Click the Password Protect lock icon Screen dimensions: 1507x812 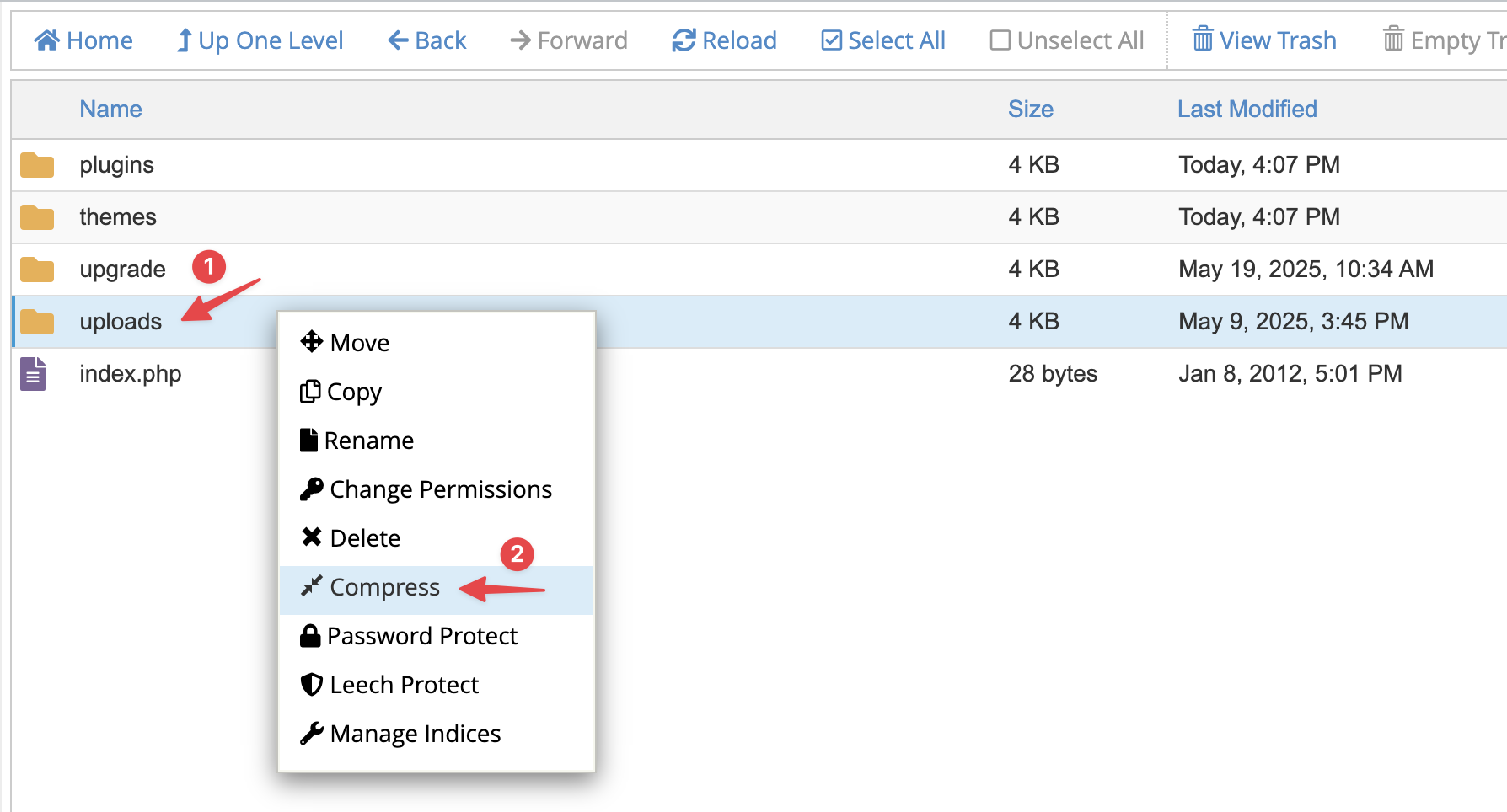pos(310,635)
